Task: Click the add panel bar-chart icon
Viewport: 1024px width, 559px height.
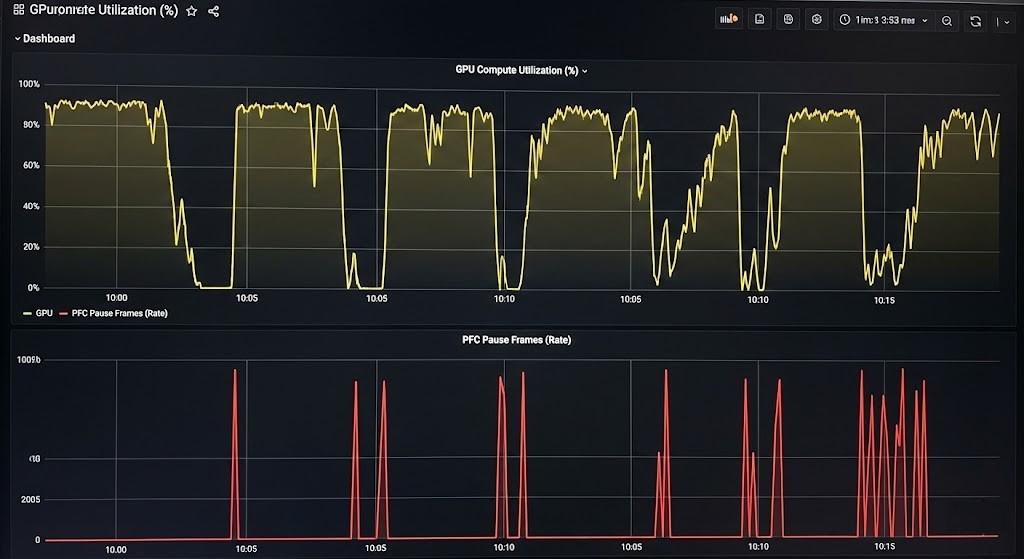Action: tap(729, 19)
